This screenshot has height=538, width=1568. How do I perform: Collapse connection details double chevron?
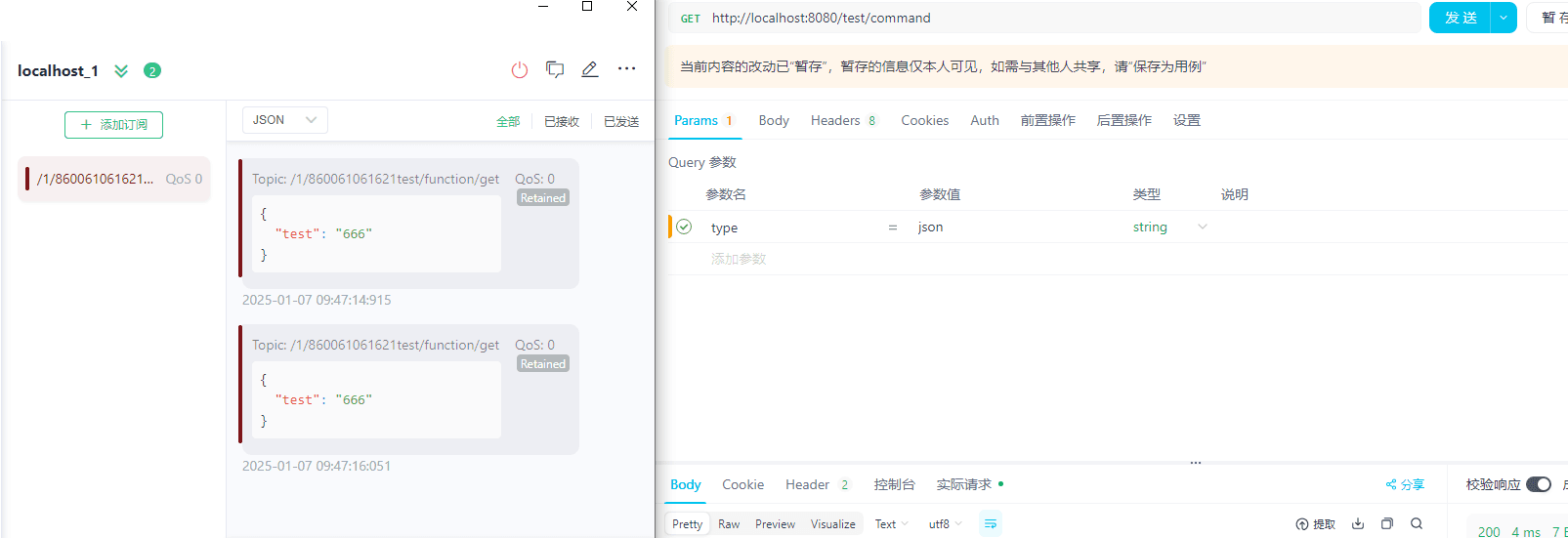(121, 70)
